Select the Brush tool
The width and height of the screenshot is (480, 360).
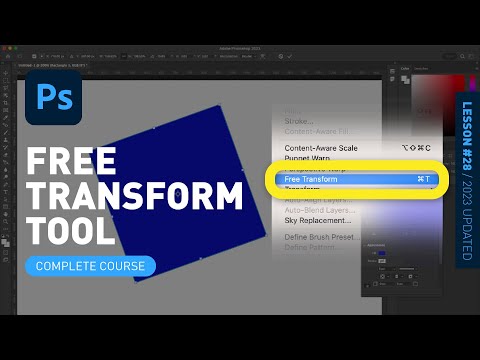(x=6, y=132)
